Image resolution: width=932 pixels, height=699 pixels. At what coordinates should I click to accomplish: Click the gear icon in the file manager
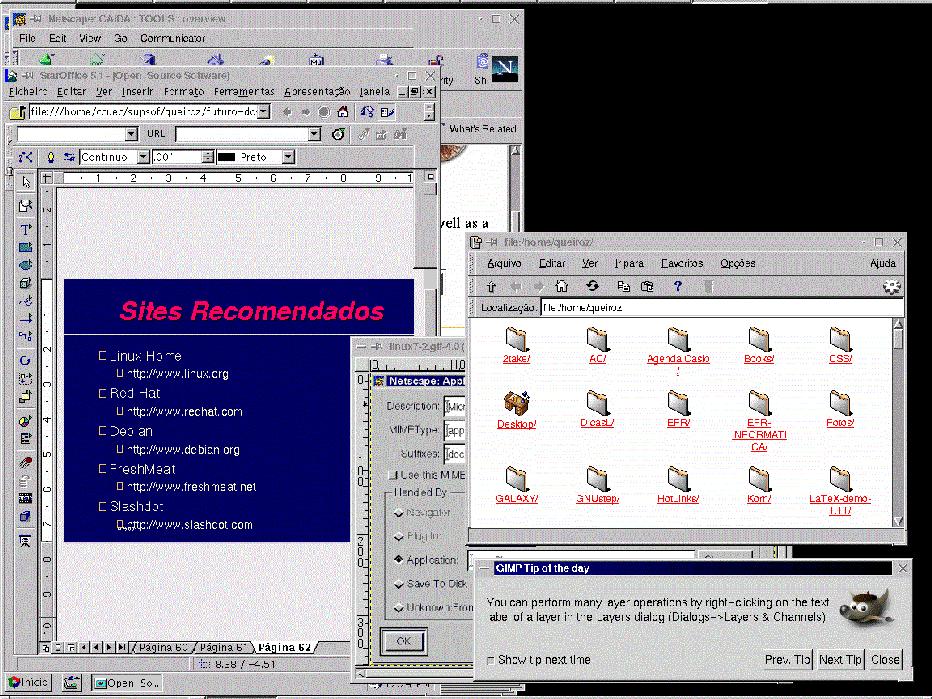point(892,287)
